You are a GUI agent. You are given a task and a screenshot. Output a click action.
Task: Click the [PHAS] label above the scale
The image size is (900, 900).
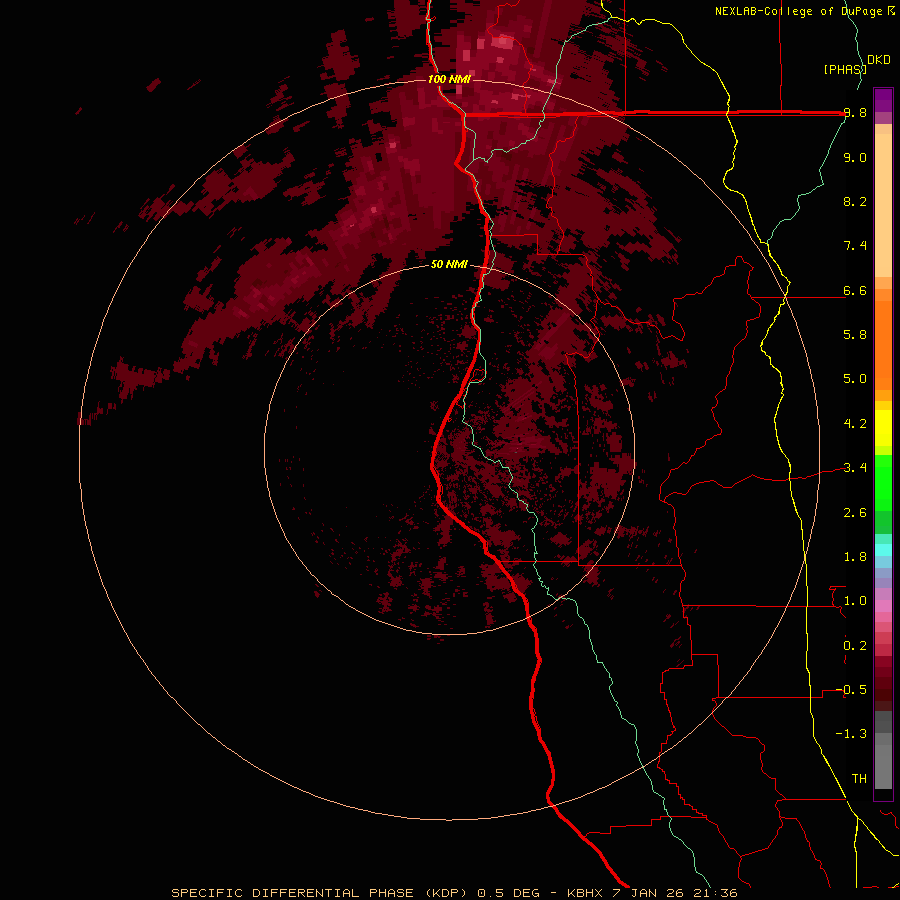tap(844, 69)
